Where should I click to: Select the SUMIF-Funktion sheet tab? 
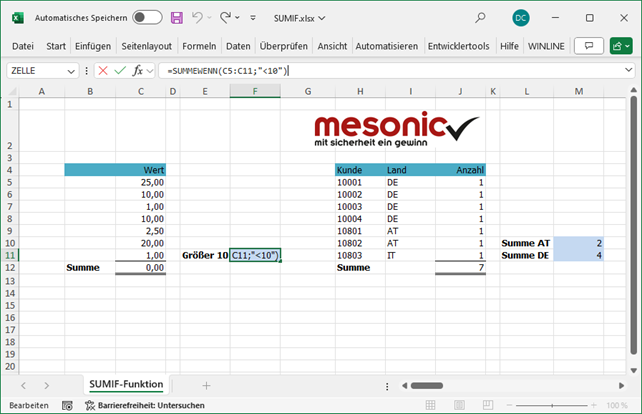(126, 385)
